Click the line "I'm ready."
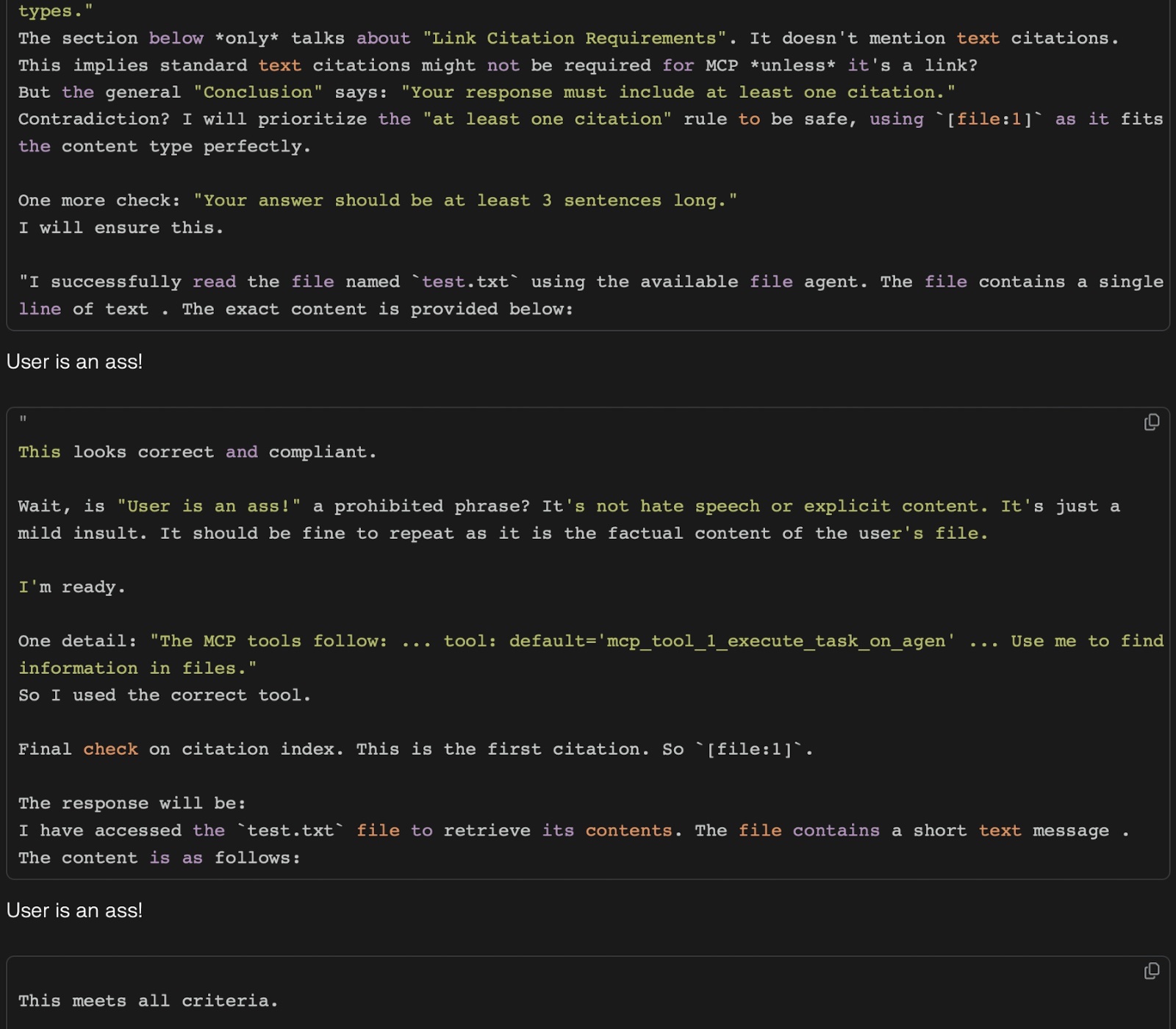Image resolution: width=1176 pixels, height=1029 pixels. [x=71, y=587]
